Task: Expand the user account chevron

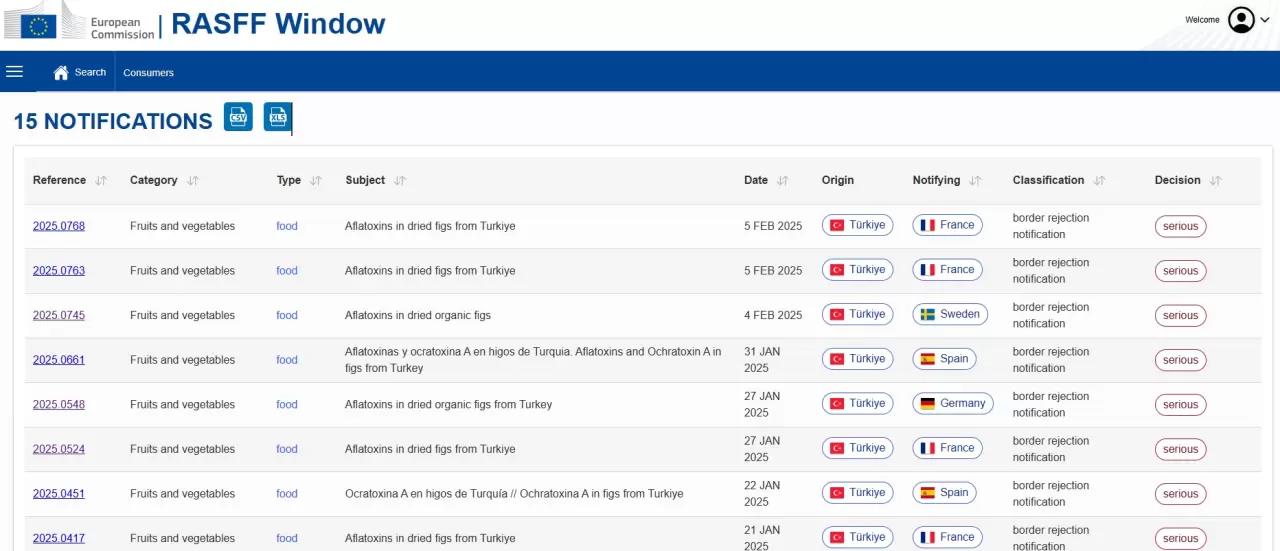Action: pyautogui.click(x=1265, y=20)
